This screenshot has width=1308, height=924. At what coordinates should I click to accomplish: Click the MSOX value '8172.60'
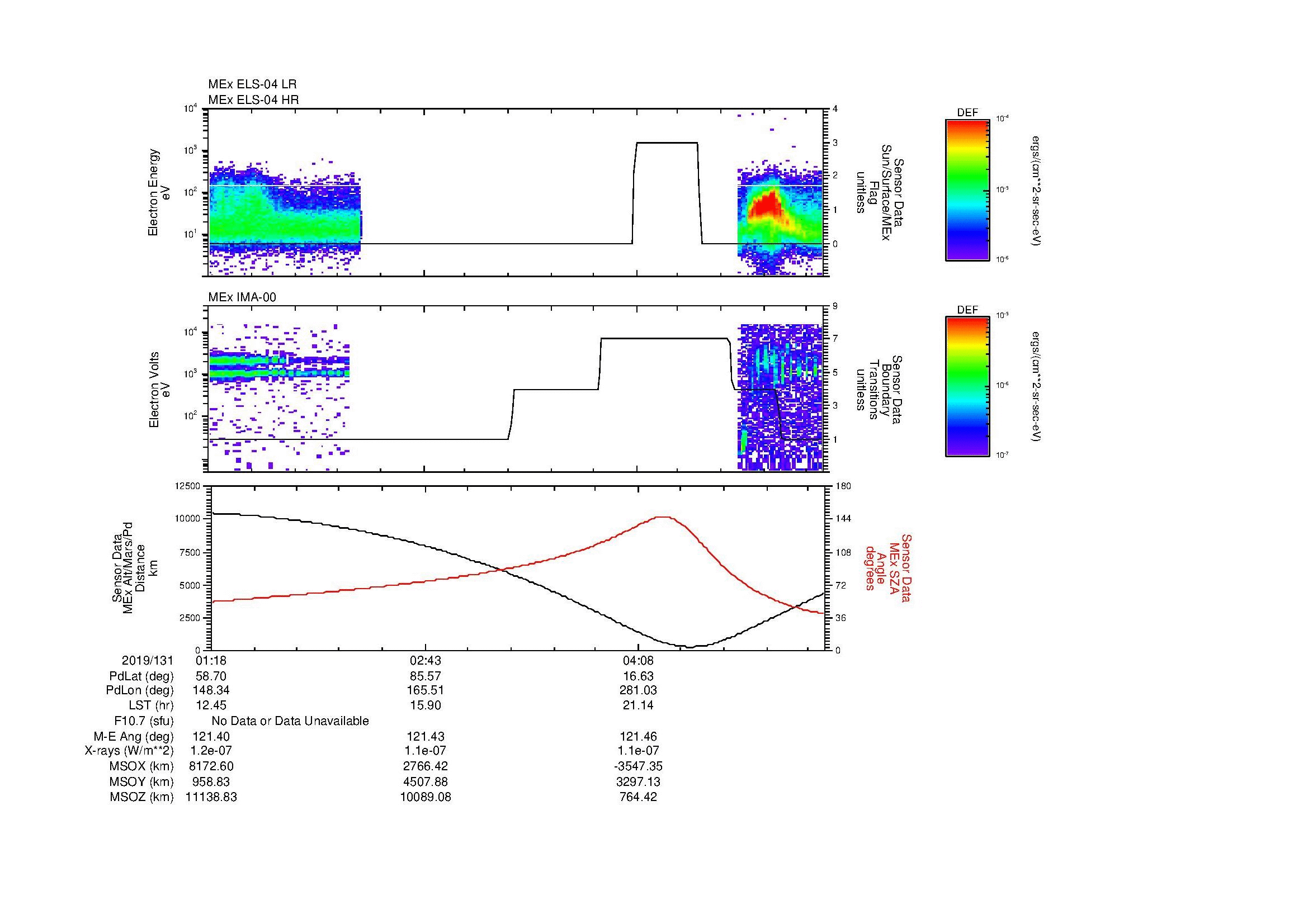(x=211, y=766)
